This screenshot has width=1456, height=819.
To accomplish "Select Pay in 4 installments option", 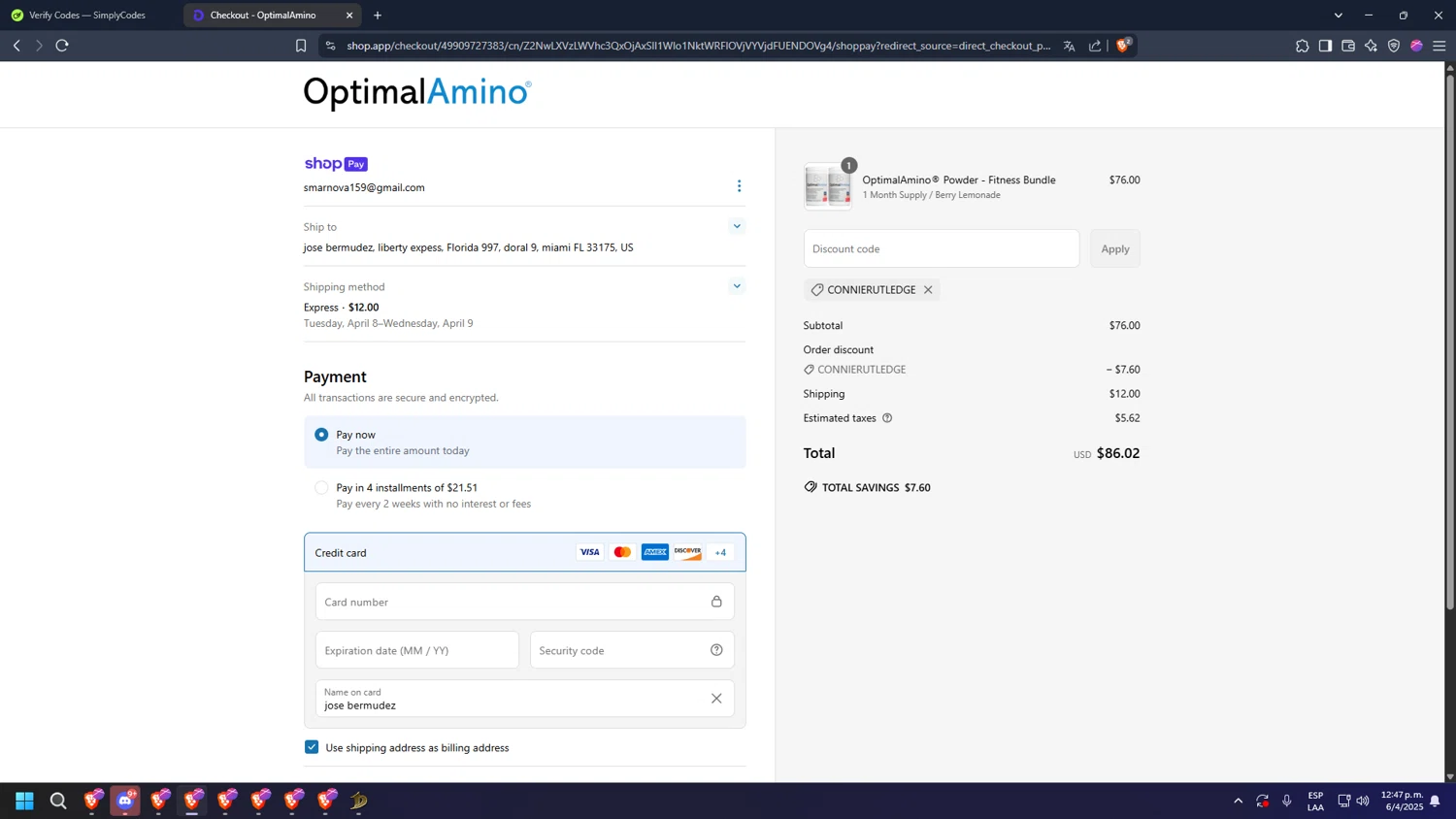I will coord(321,488).
